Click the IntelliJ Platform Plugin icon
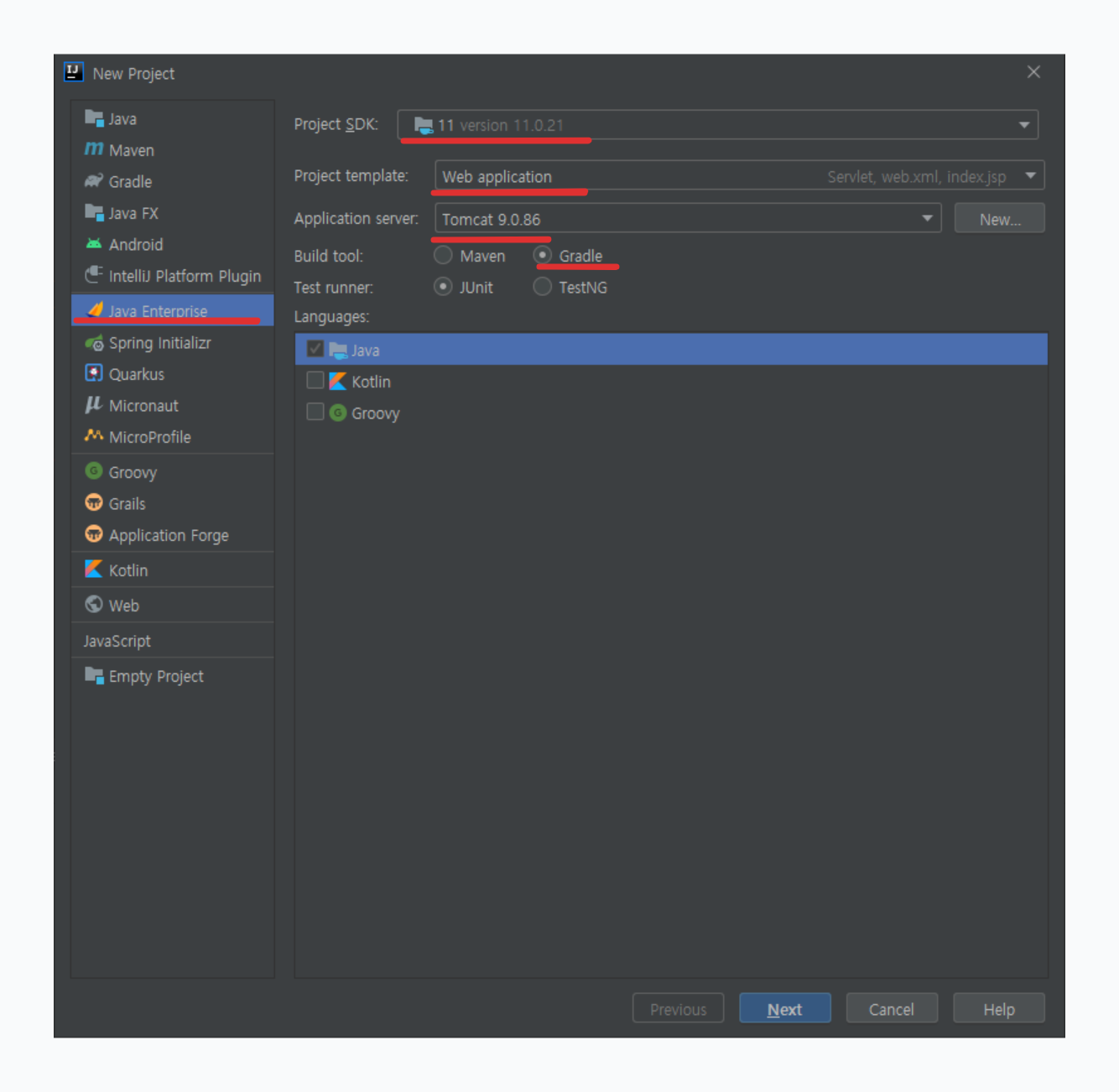This screenshot has height=1092, width=1119. [x=94, y=275]
